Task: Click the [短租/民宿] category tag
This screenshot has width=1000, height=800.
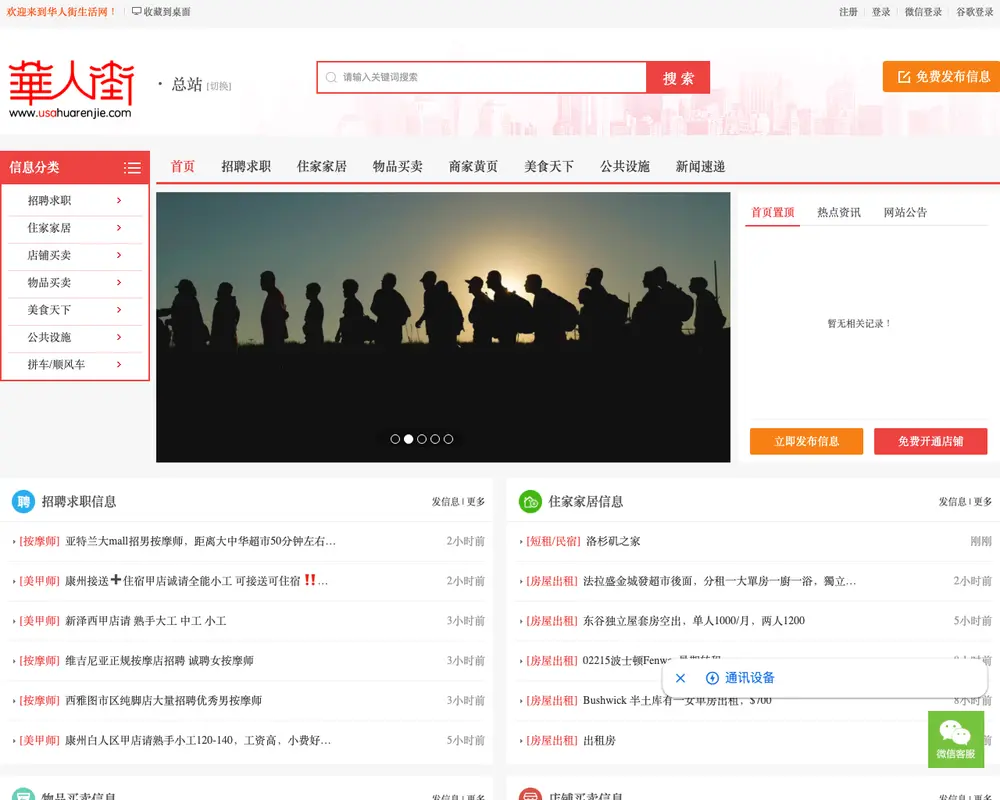Action: (x=553, y=541)
